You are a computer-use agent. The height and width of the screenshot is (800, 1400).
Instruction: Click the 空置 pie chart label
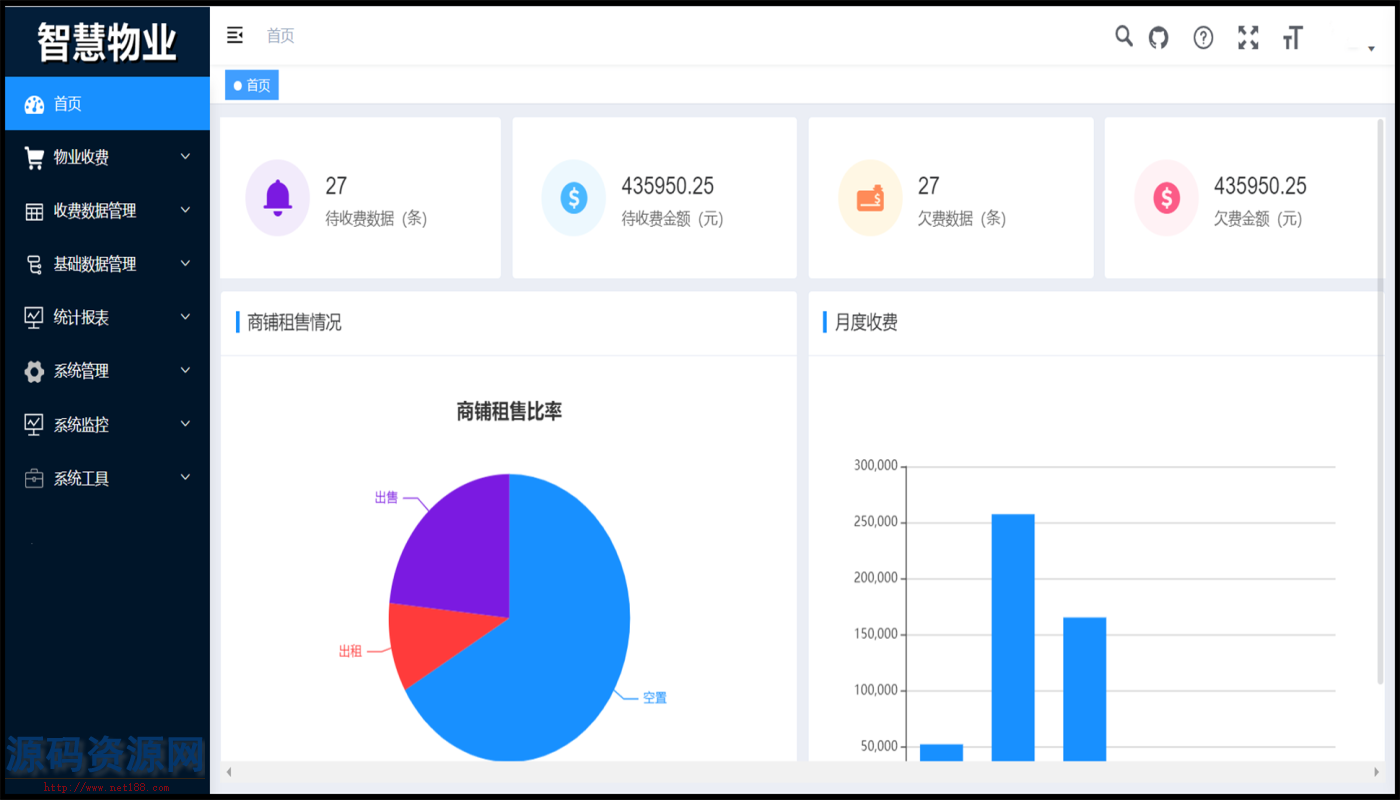(x=655, y=698)
